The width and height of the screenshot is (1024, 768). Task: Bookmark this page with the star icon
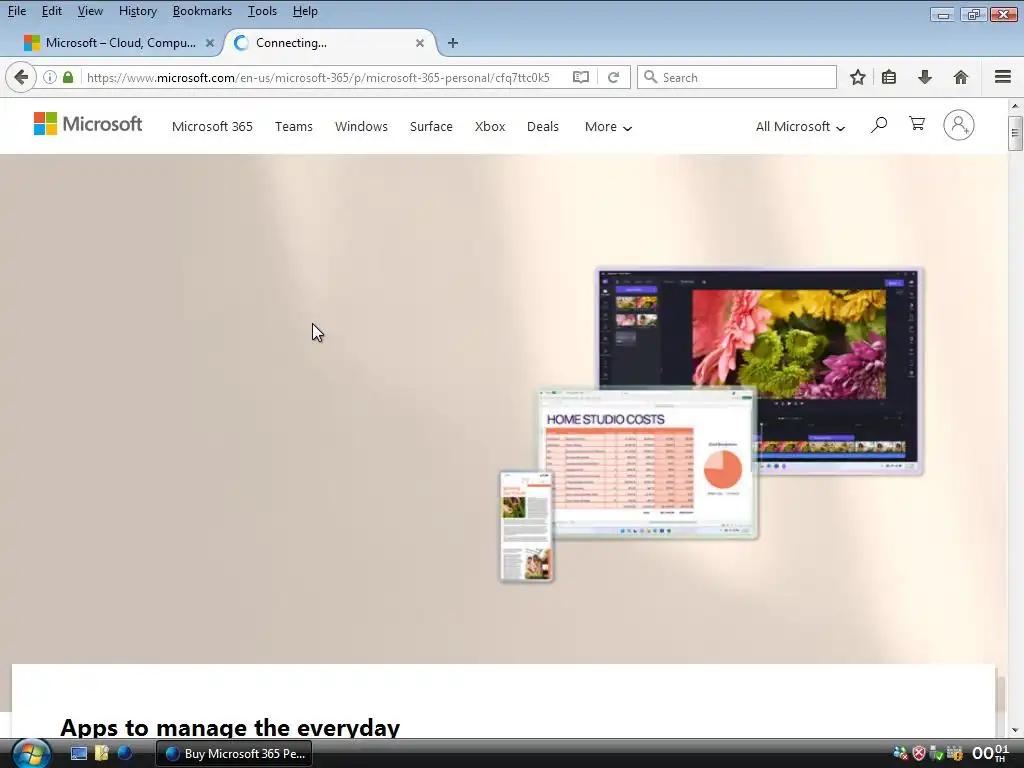click(x=857, y=77)
